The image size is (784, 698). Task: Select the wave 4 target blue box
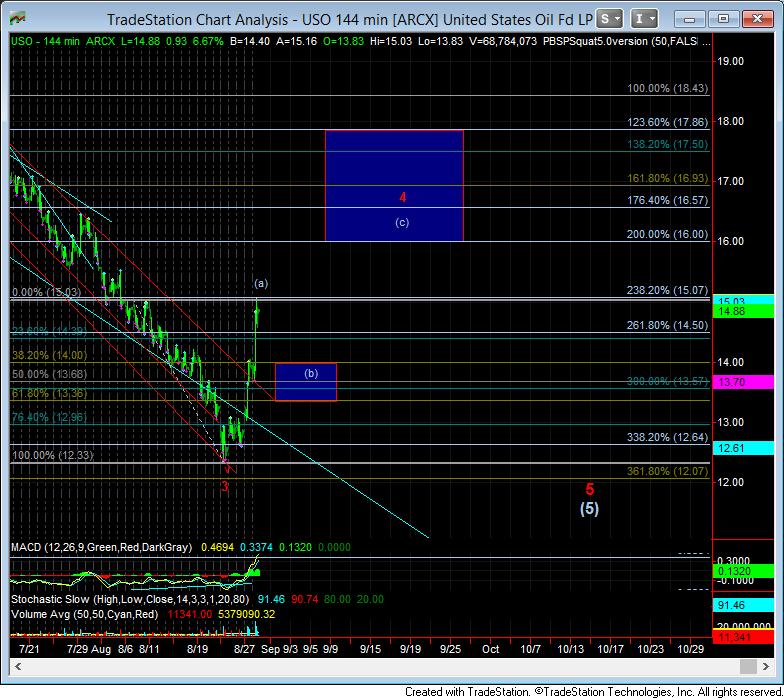tap(394, 185)
